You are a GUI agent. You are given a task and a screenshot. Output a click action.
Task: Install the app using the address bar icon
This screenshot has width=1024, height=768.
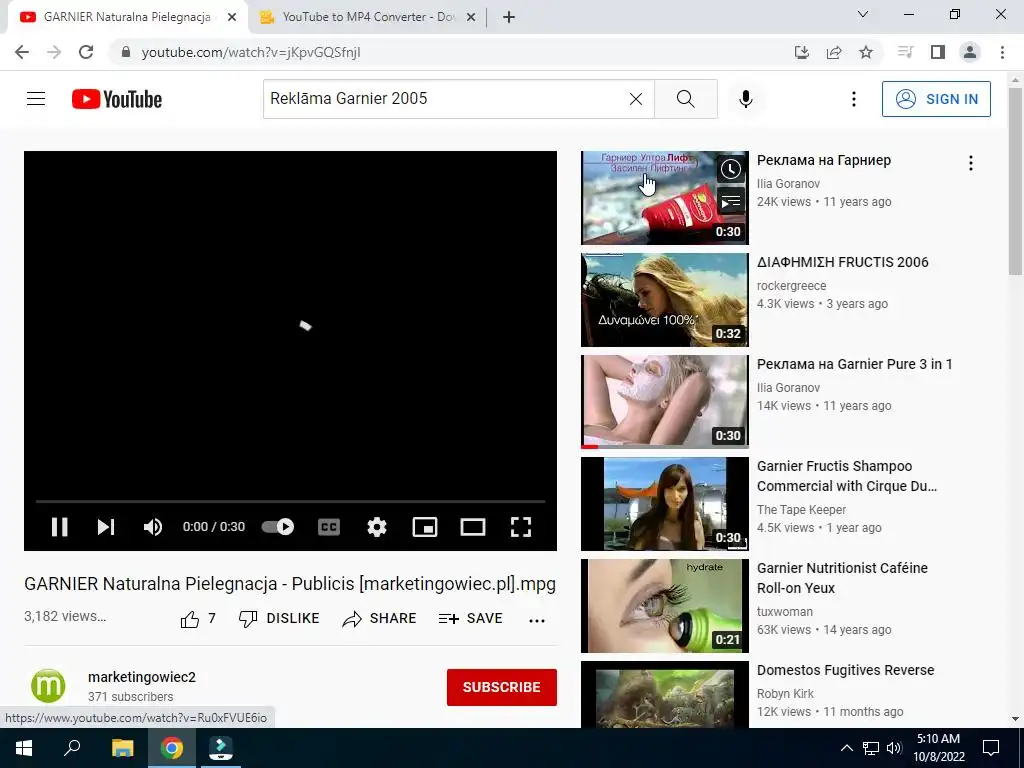click(802, 52)
